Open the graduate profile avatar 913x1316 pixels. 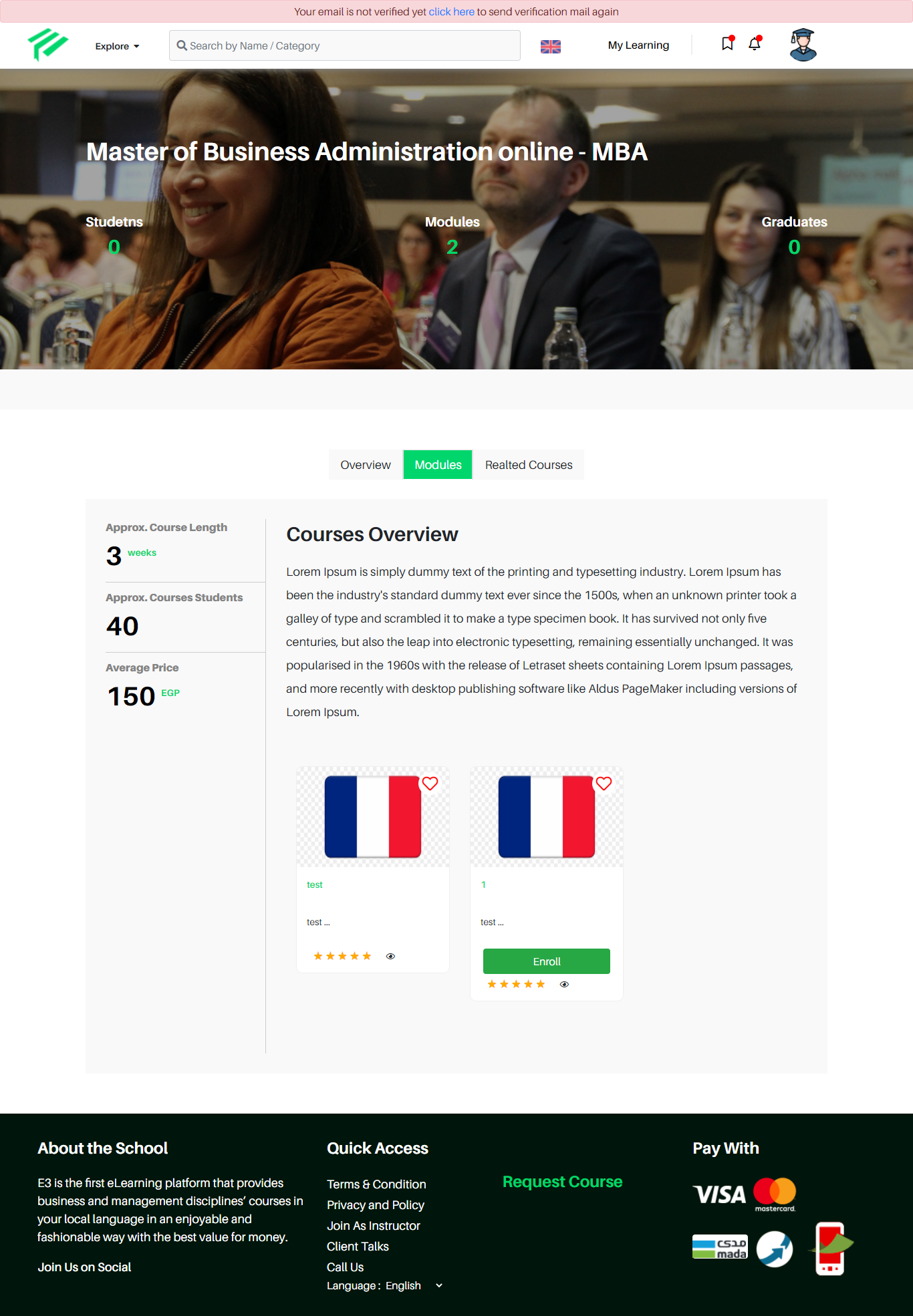pyautogui.click(x=803, y=45)
